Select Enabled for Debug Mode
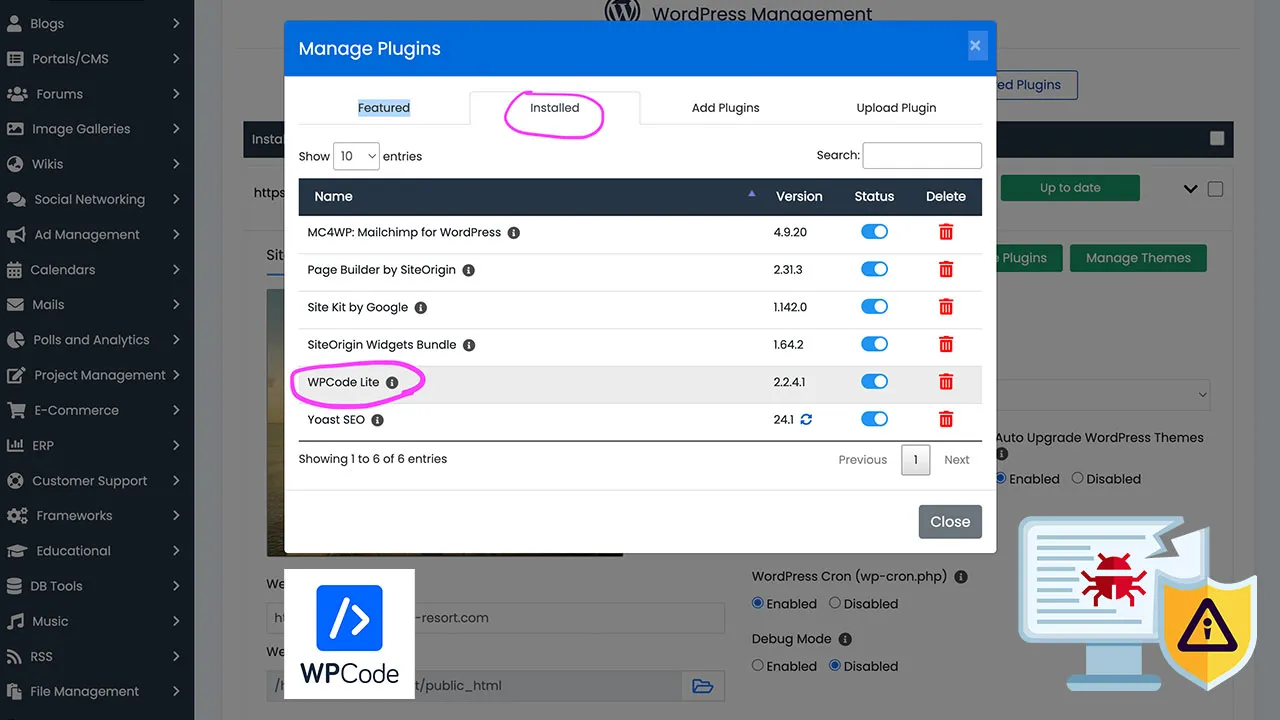Viewport: 1280px width, 720px height. [x=758, y=666]
